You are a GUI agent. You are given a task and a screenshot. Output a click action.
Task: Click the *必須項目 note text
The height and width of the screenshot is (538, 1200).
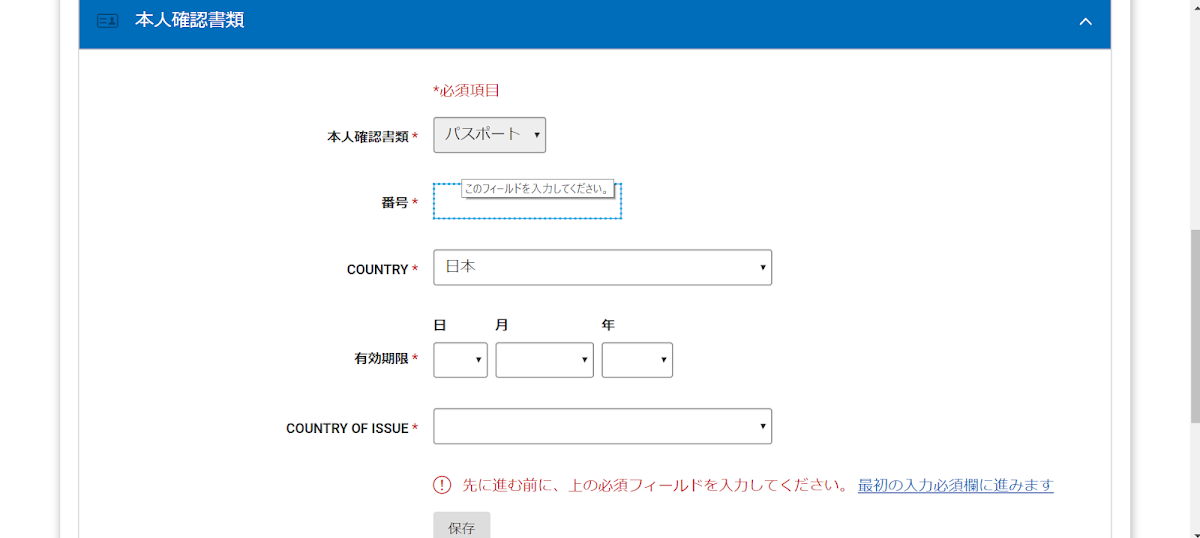coord(466,90)
